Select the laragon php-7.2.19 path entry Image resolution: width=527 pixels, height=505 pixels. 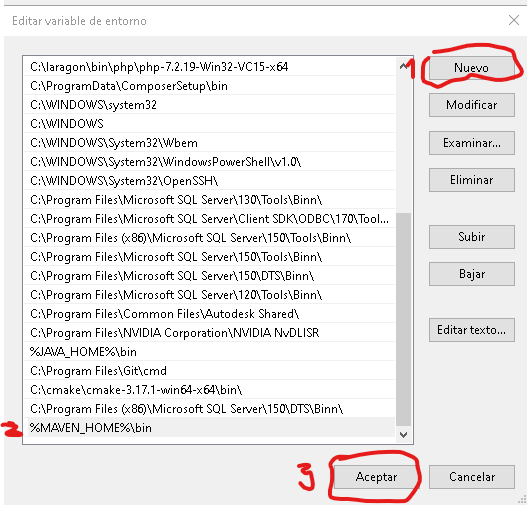(x=209, y=67)
